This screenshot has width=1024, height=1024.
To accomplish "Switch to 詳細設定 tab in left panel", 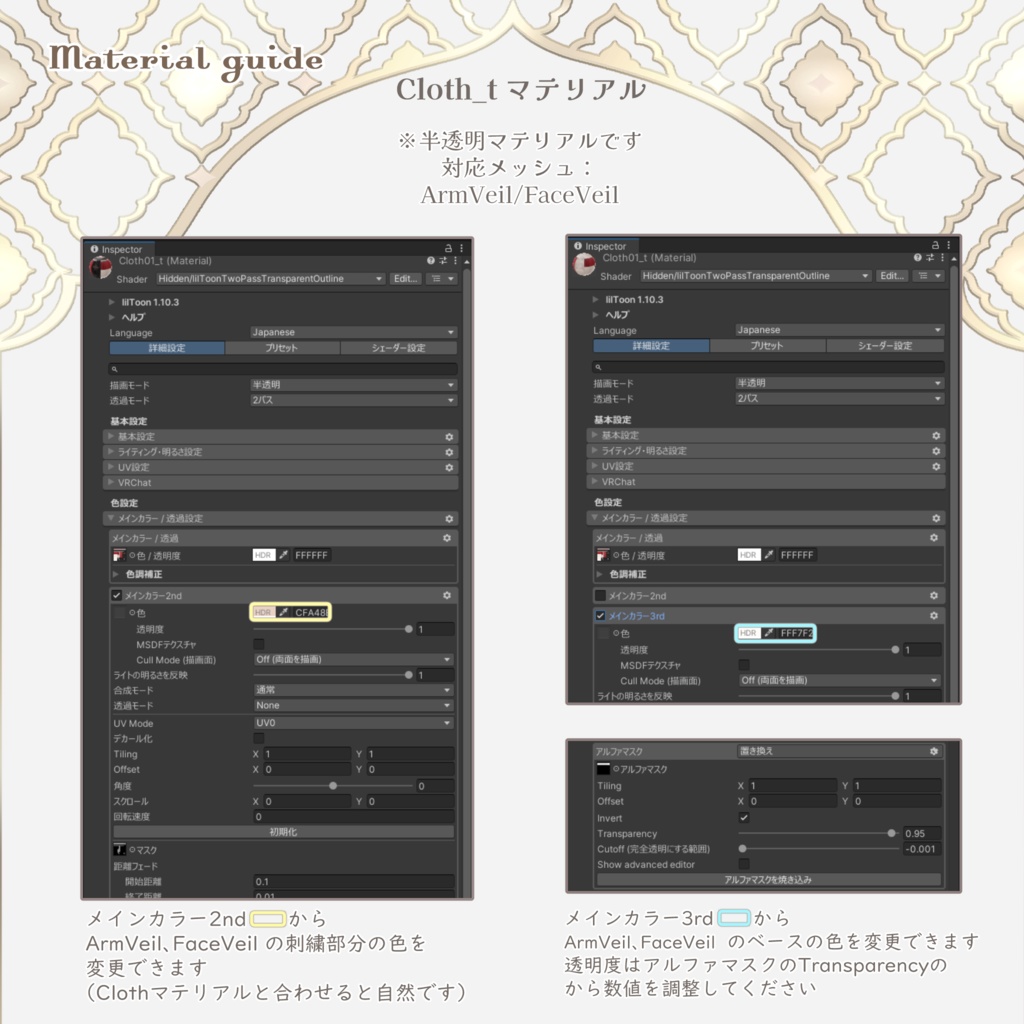I will [x=167, y=348].
